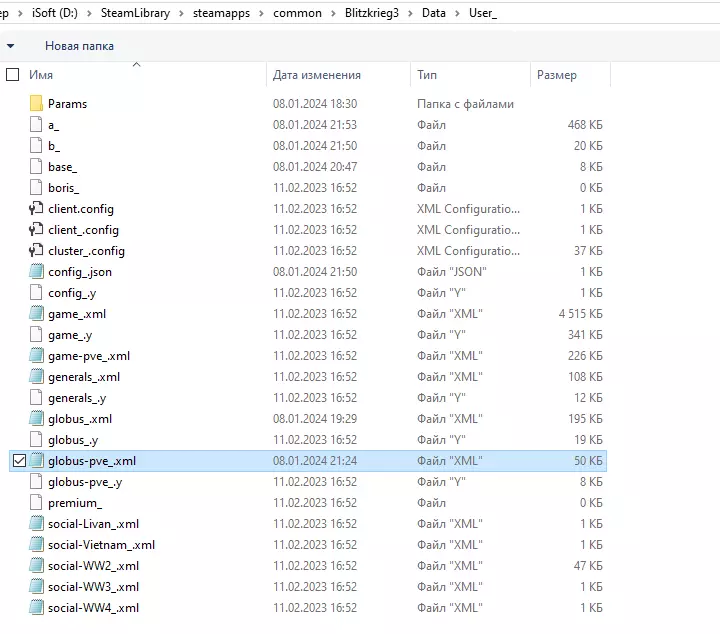Click the 47 КБ size cell
720x634 pixels.
coord(588,566)
